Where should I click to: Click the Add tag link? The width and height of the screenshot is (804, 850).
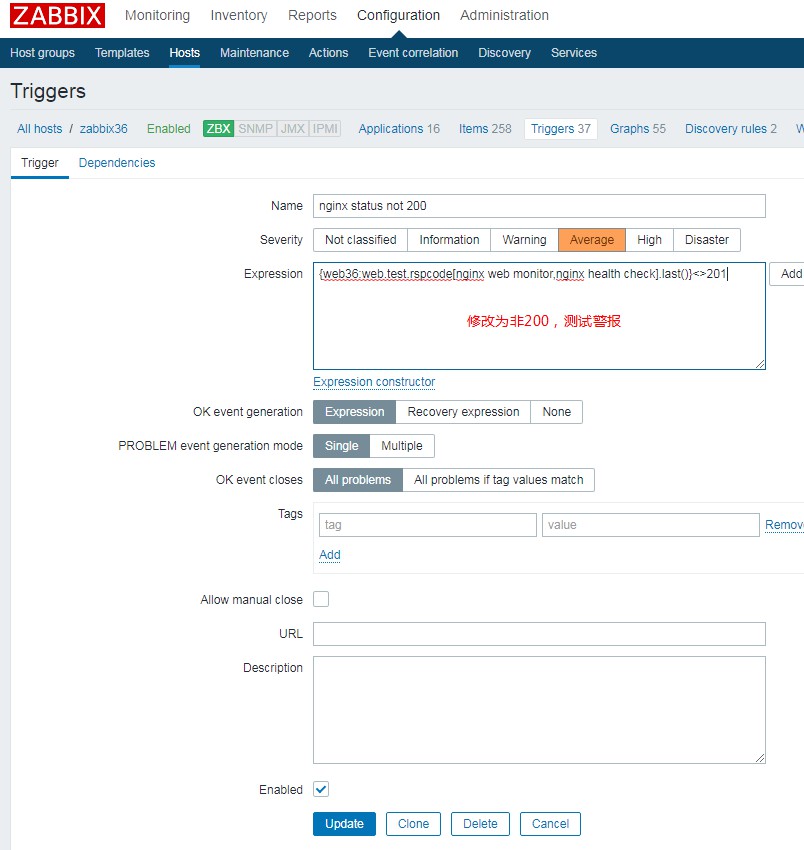(330, 555)
